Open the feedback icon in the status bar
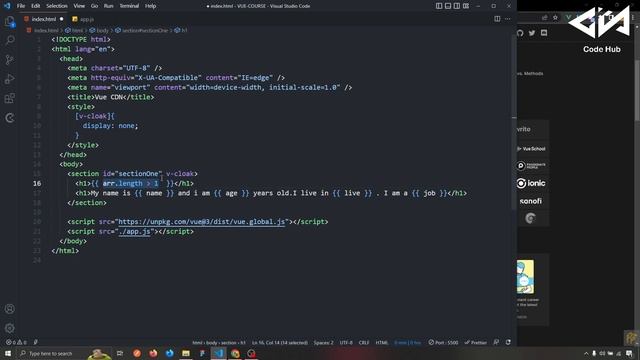The image size is (640, 360). 496,342
